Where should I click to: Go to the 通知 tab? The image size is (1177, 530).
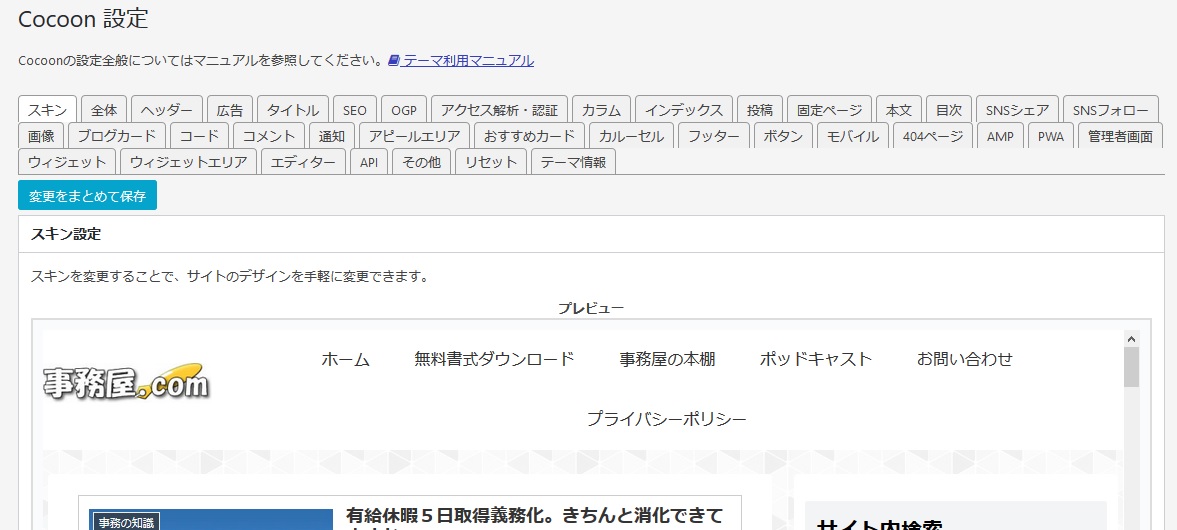(332, 136)
